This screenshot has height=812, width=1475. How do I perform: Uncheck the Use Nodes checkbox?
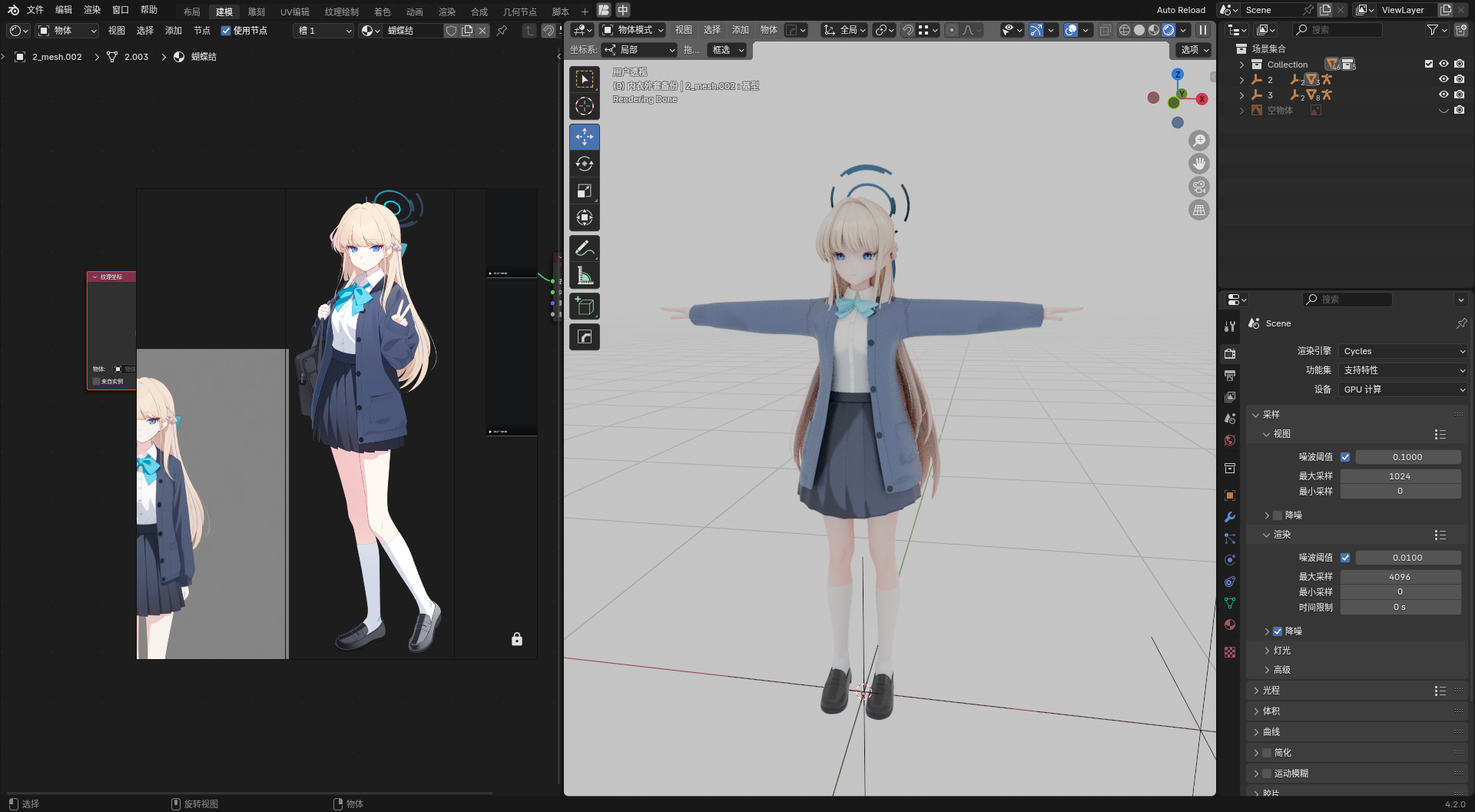pyautogui.click(x=226, y=31)
